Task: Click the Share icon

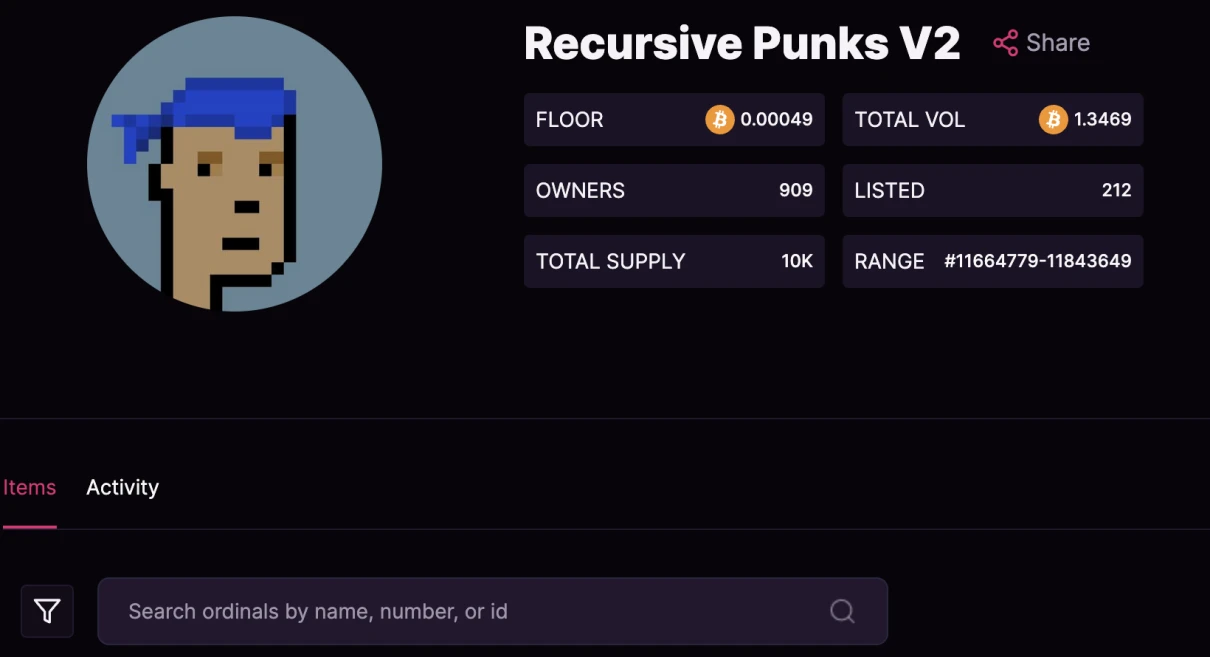Action: pos(1005,43)
